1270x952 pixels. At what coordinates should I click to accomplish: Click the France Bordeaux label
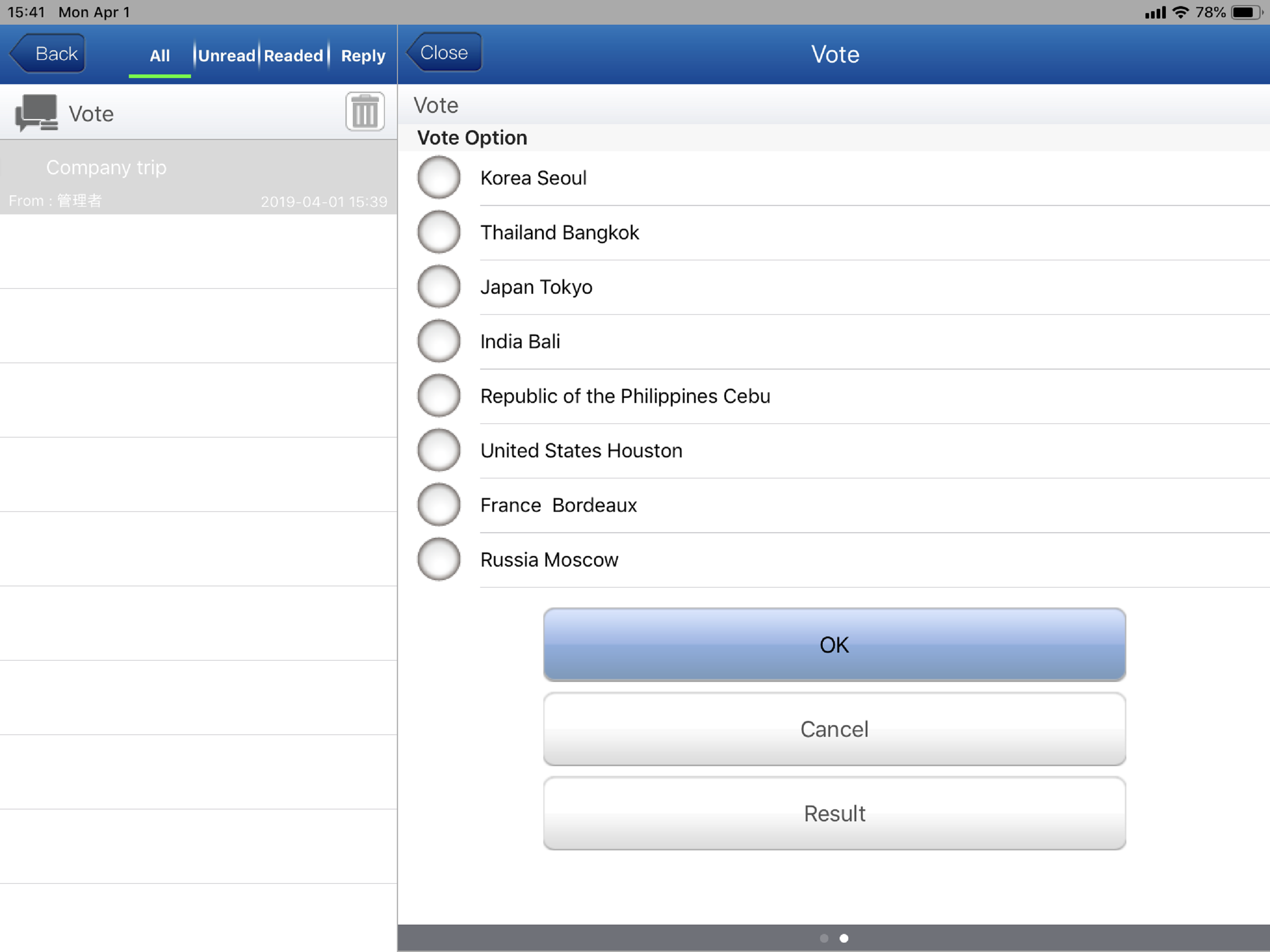pos(559,505)
